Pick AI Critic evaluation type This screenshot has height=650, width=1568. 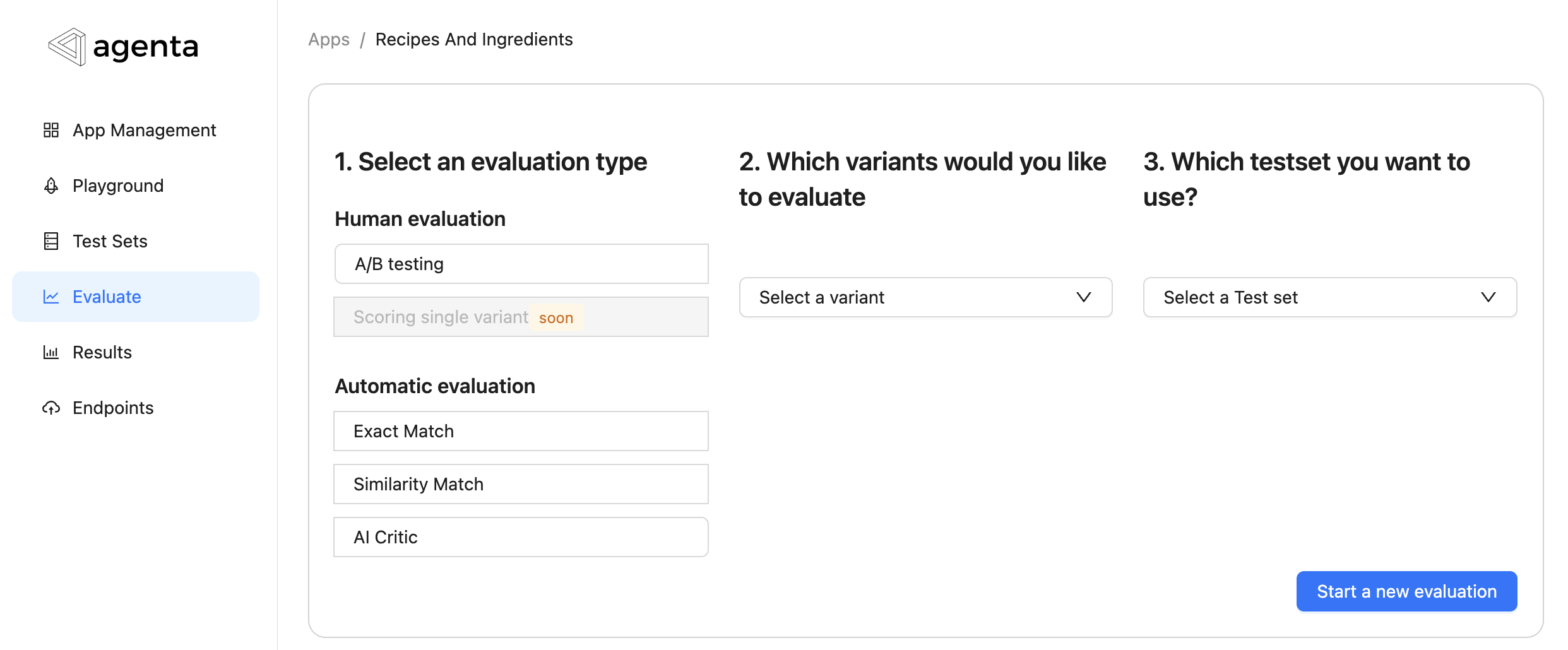click(x=520, y=536)
